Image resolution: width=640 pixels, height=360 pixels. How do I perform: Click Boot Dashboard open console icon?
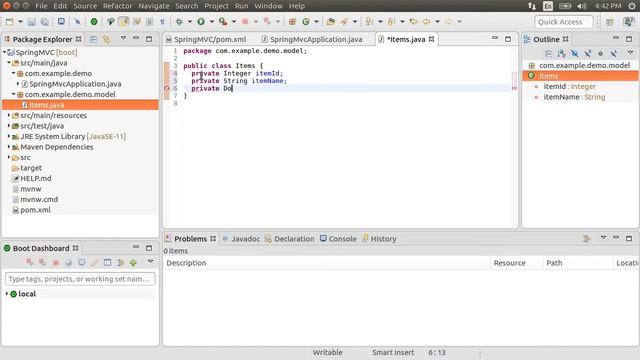coord(82,262)
